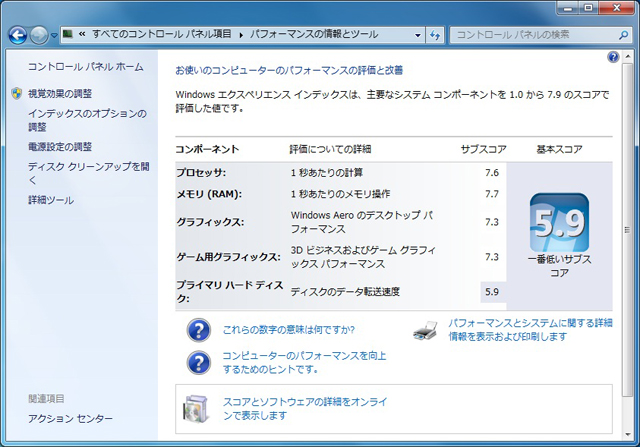
Task: Open これらの数字の意味は何ですか? link
Action: (x=289, y=330)
